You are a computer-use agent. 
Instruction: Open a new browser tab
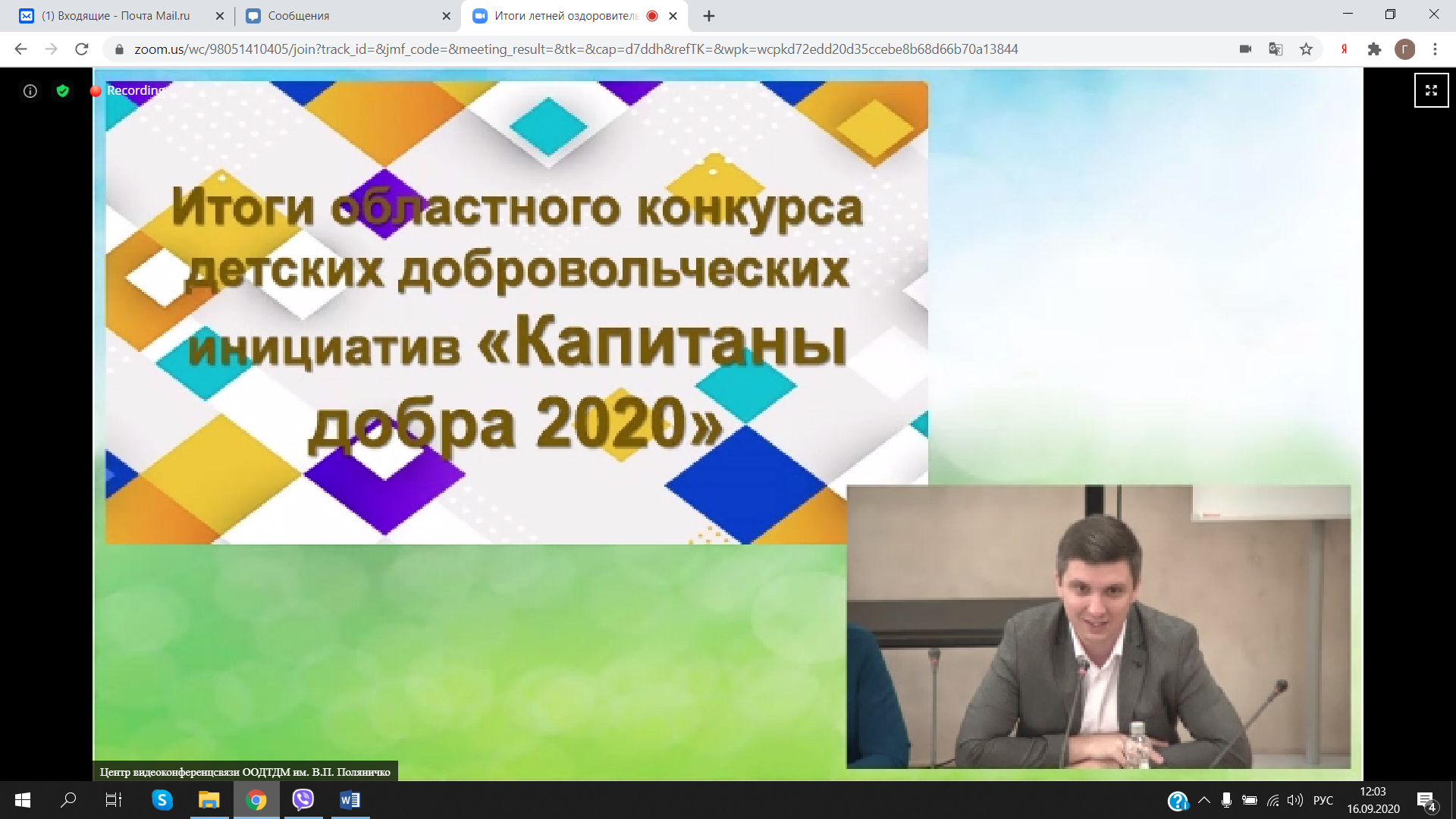pyautogui.click(x=709, y=16)
